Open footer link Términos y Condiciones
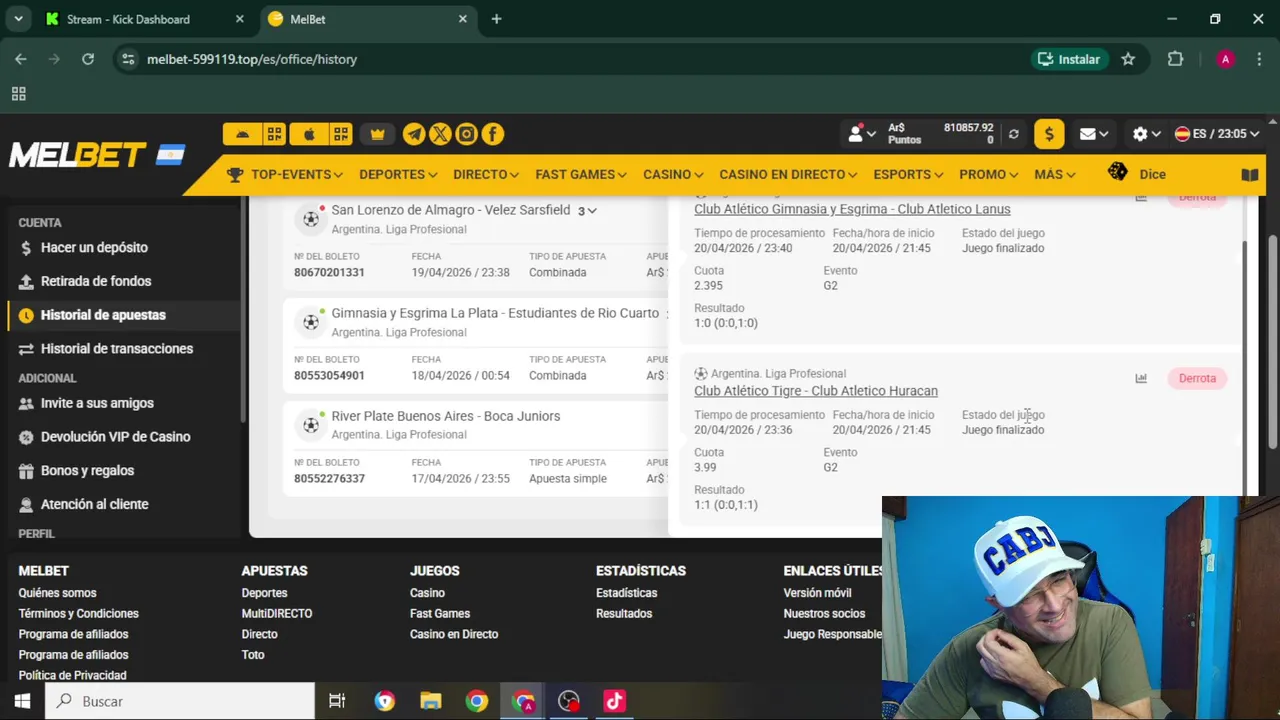This screenshot has height=720, width=1280. pyautogui.click(x=78, y=614)
